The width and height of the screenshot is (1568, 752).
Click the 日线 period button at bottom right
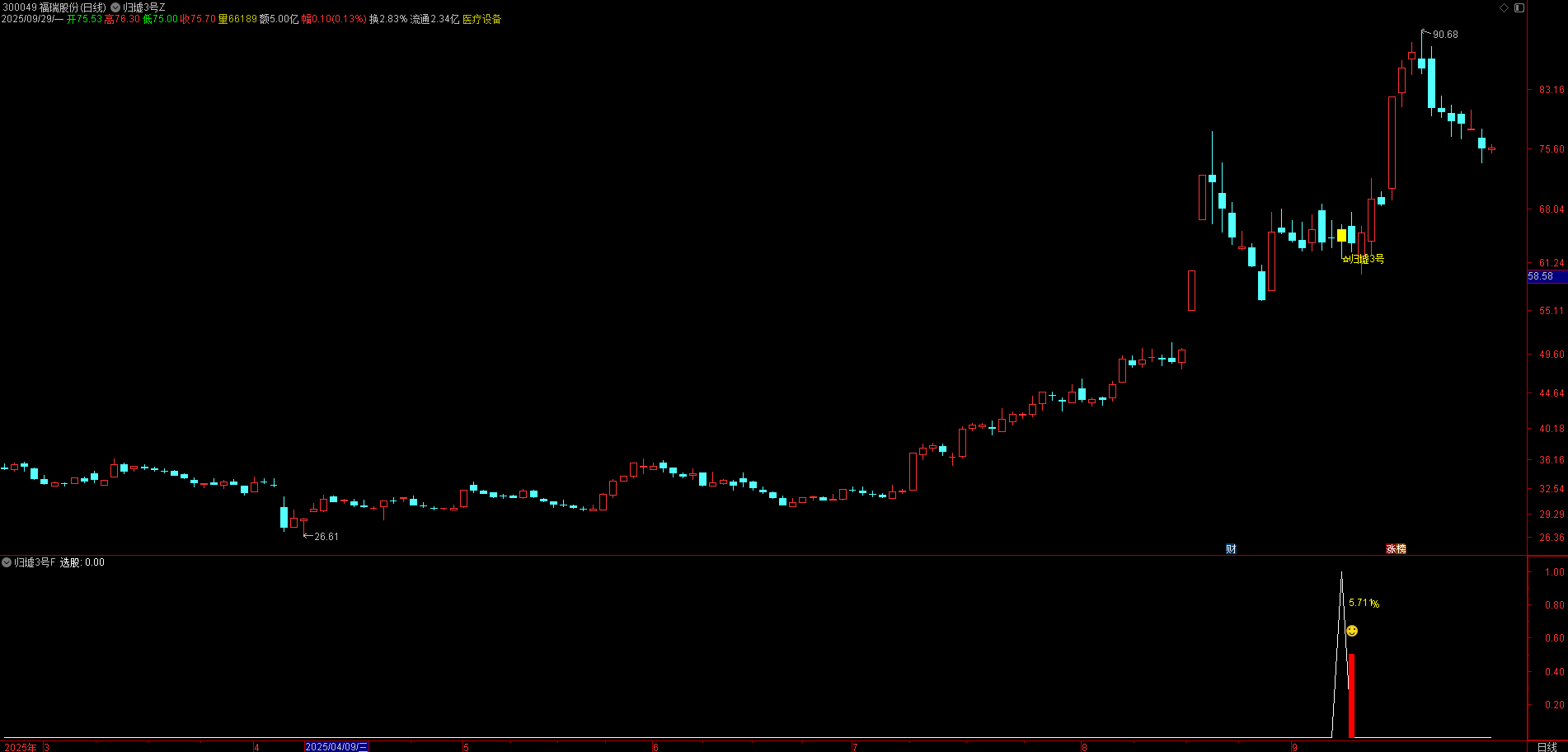[1547, 747]
